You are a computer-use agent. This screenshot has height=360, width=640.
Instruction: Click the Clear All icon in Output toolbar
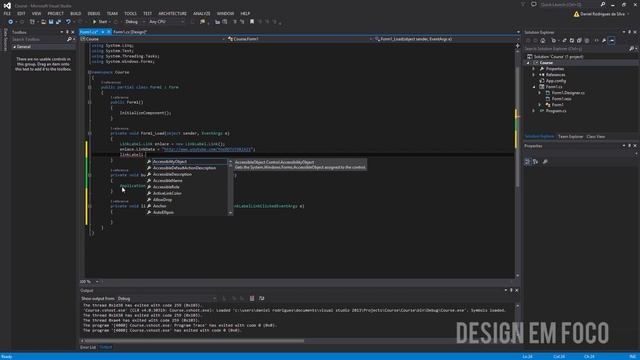click(x=252, y=298)
